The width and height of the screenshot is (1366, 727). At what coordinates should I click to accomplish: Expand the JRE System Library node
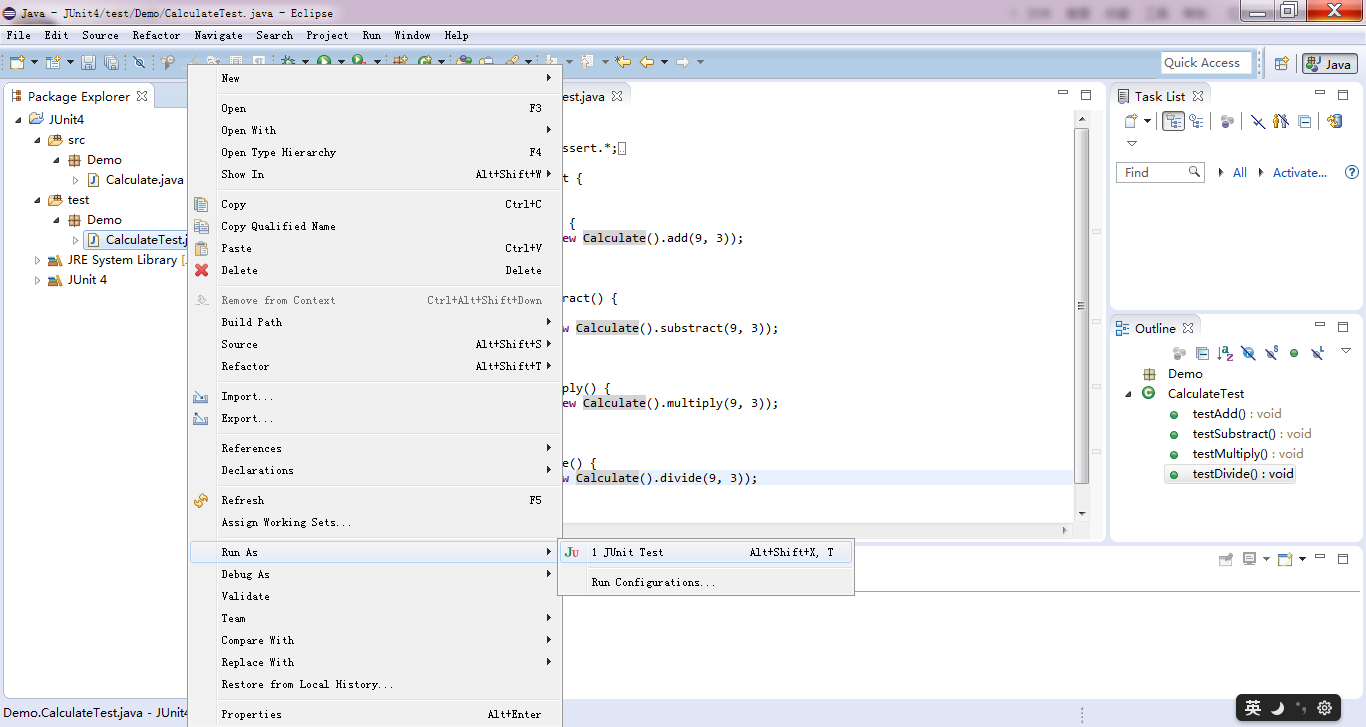click(38, 260)
